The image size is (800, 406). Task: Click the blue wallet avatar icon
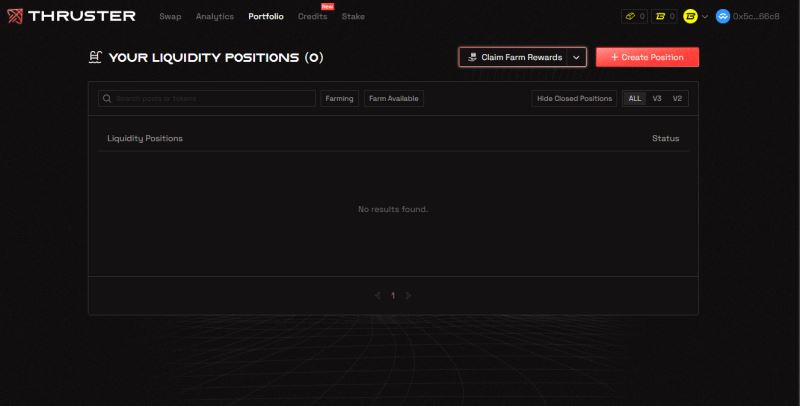pyautogui.click(x=723, y=16)
